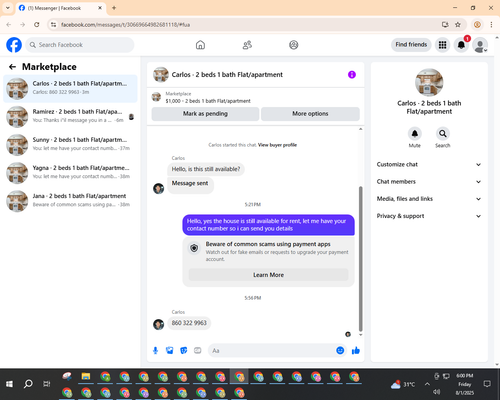Viewport: 500px width, 400px height.
Task: Click More options button
Action: point(310,114)
